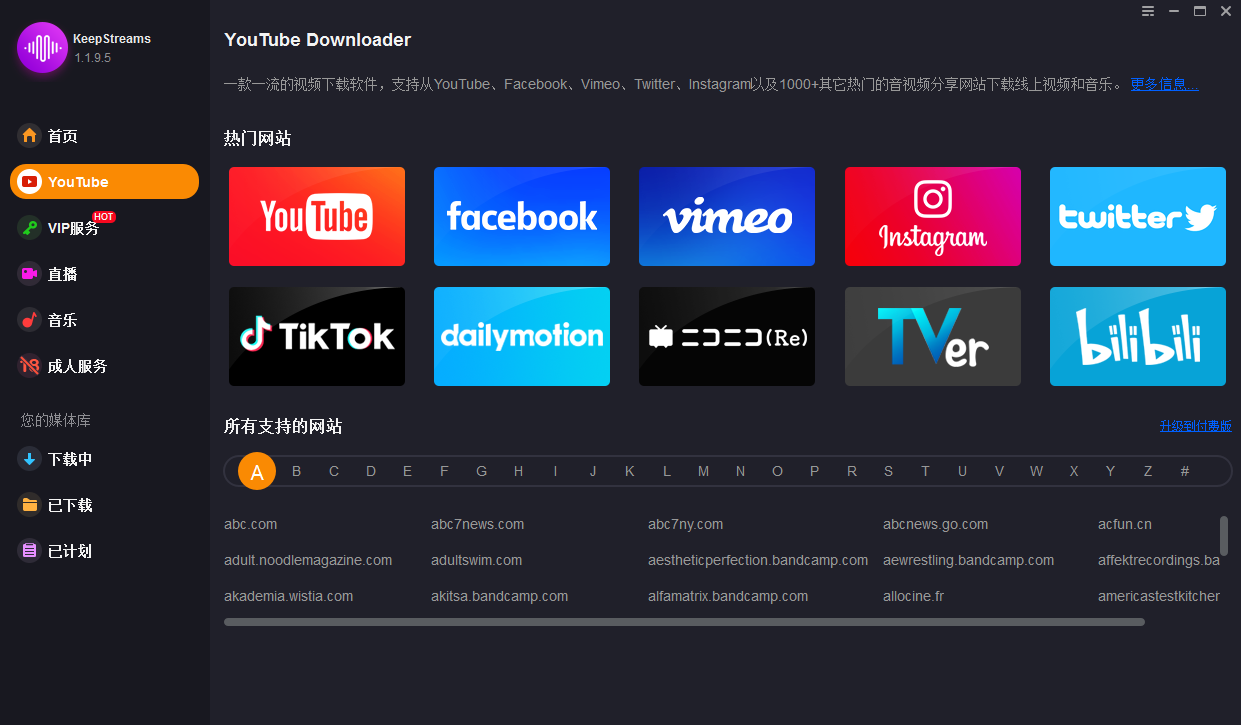Click the KeepStreams purple logo icon

point(42,47)
